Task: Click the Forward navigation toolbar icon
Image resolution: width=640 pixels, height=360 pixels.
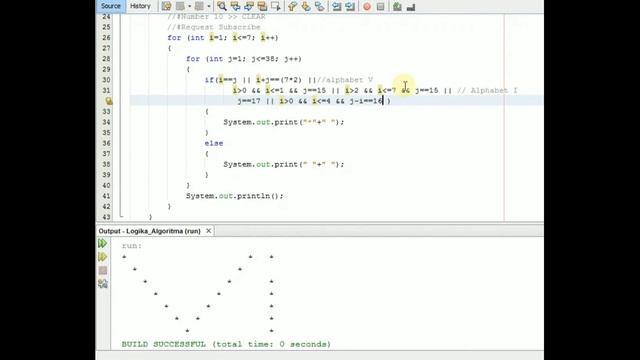Action: (x=199, y=6)
